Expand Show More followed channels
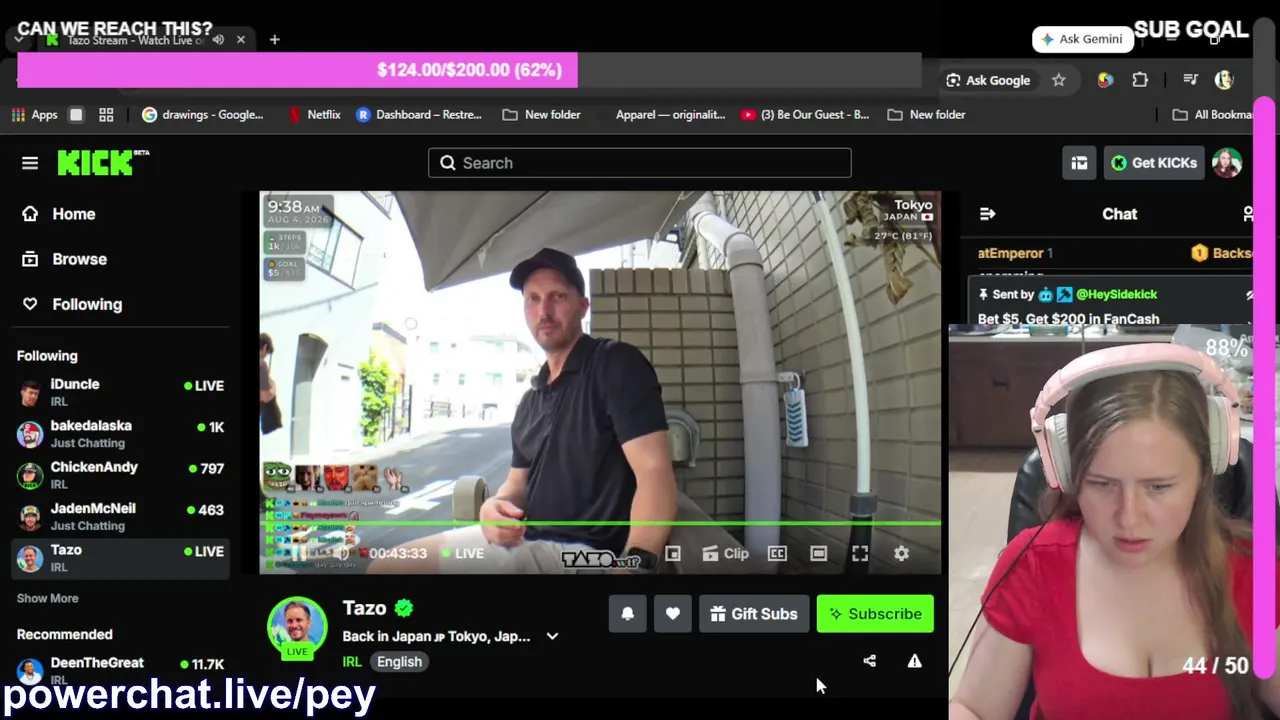The image size is (1280, 720). click(x=47, y=598)
